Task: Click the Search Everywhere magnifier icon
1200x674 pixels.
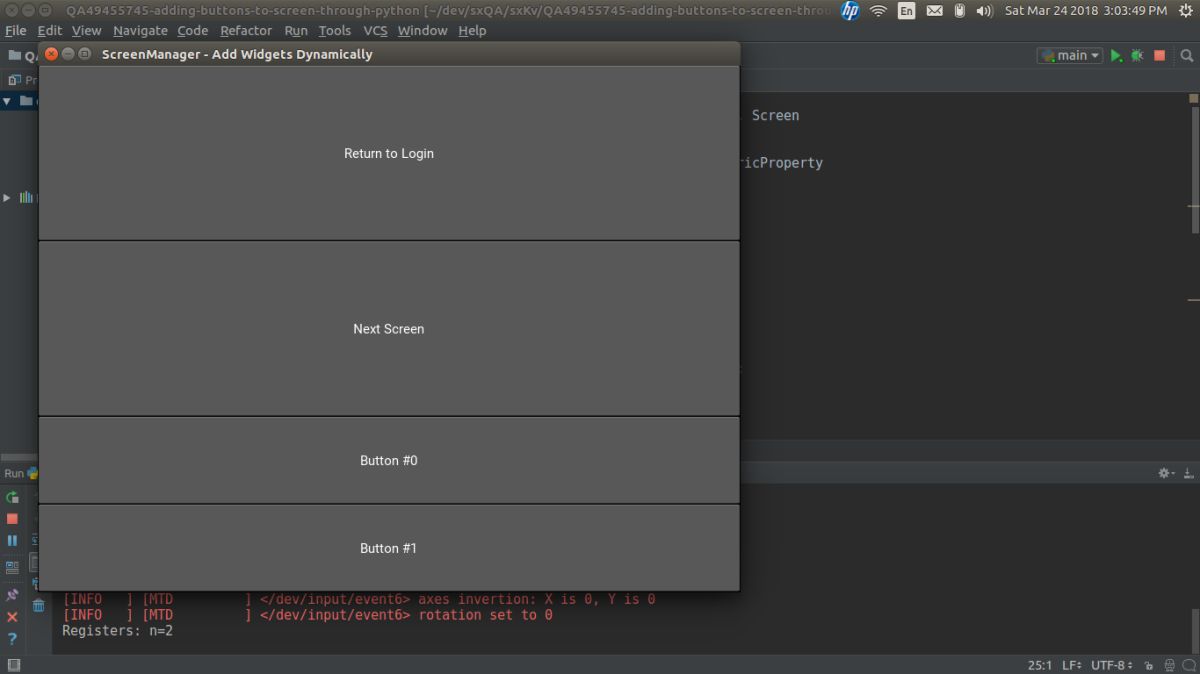Action: (1188, 56)
